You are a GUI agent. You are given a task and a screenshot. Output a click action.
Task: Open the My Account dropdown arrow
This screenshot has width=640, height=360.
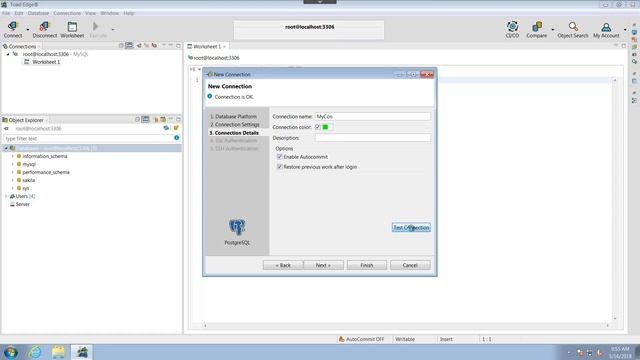(x=625, y=29)
